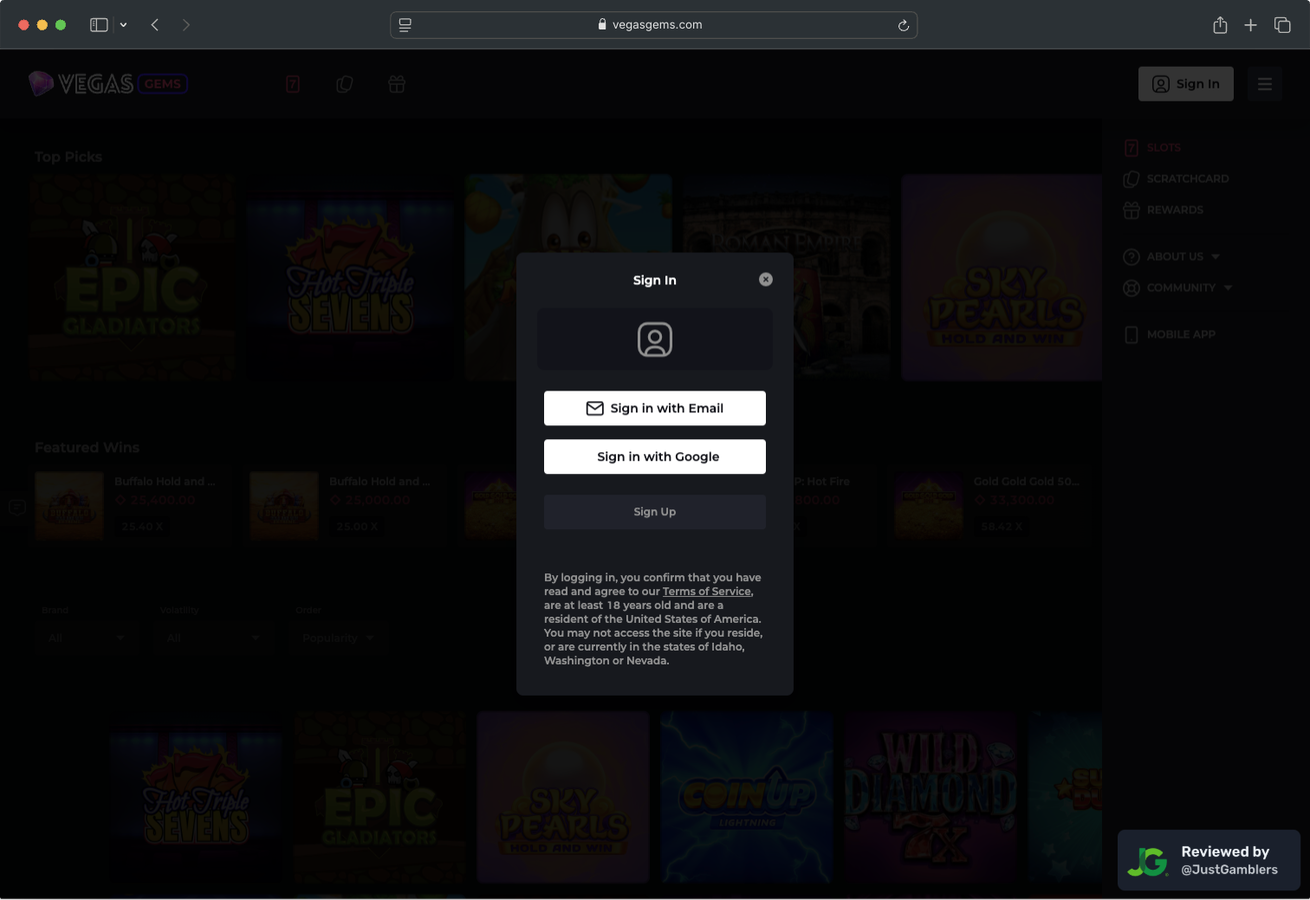
Task: Open the Terms of Service link
Action: (x=706, y=591)
